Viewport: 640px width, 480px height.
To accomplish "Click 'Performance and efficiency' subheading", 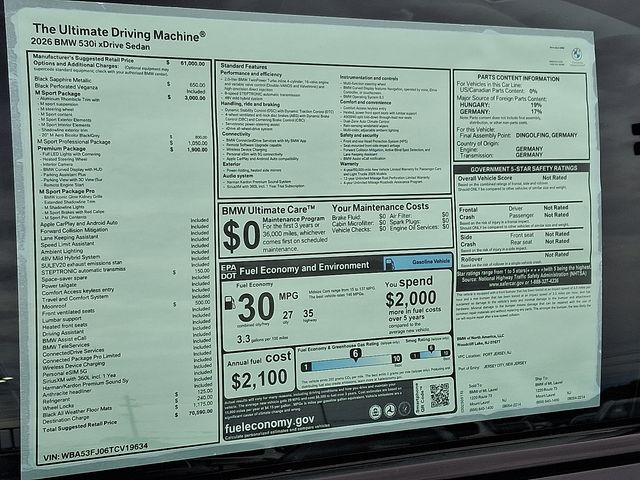I will pyautogui.click(x=251, y=73).
